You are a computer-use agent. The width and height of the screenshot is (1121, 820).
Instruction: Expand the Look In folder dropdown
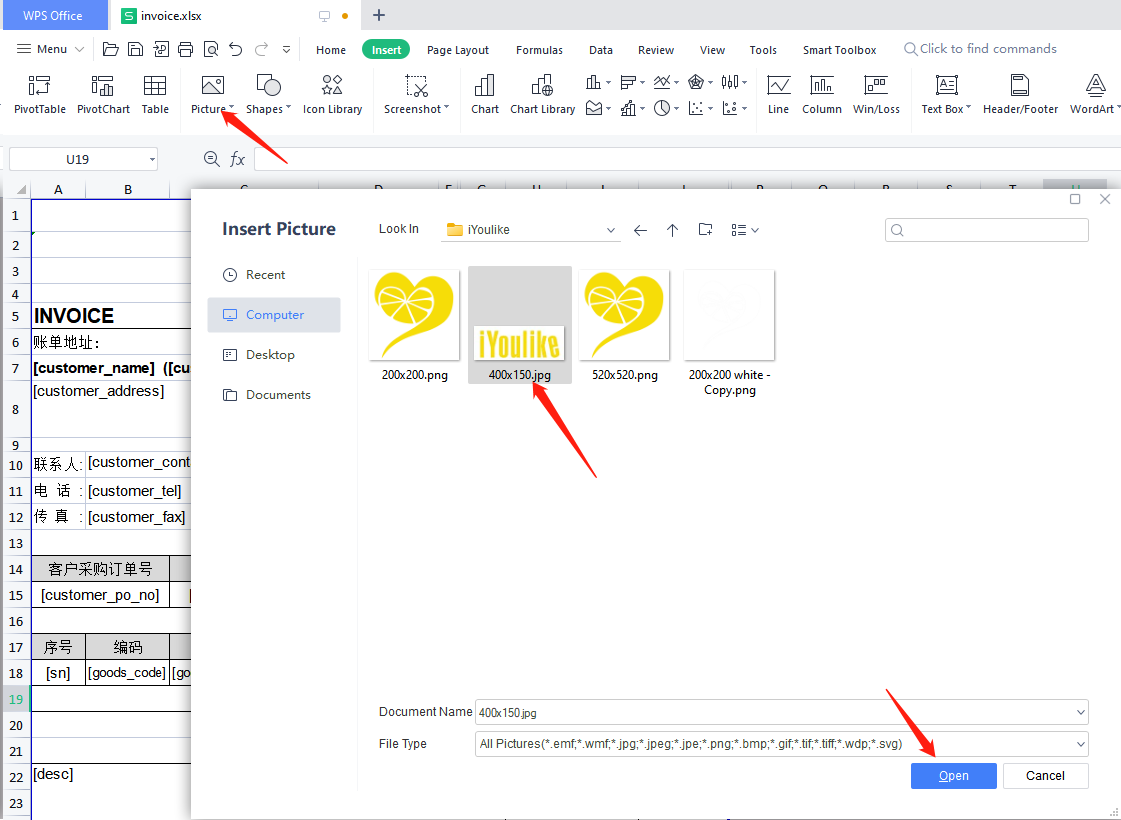click(611, 230)
